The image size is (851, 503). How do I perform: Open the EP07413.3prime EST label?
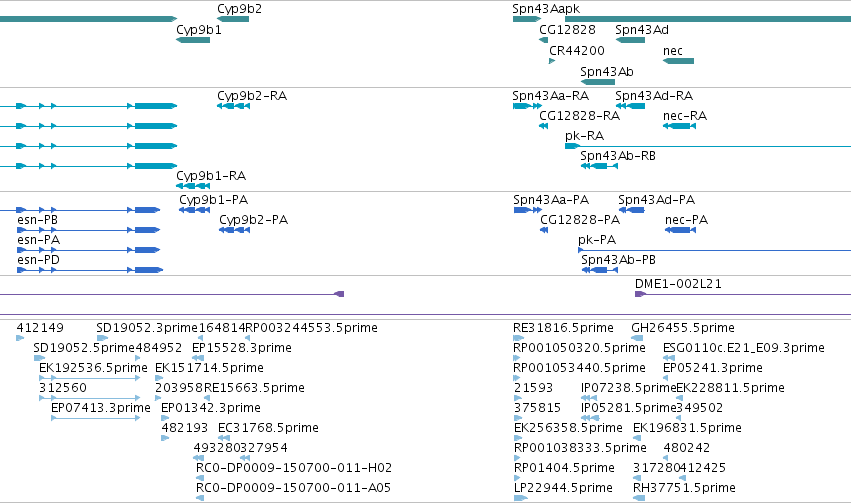[x=101, y=409]
